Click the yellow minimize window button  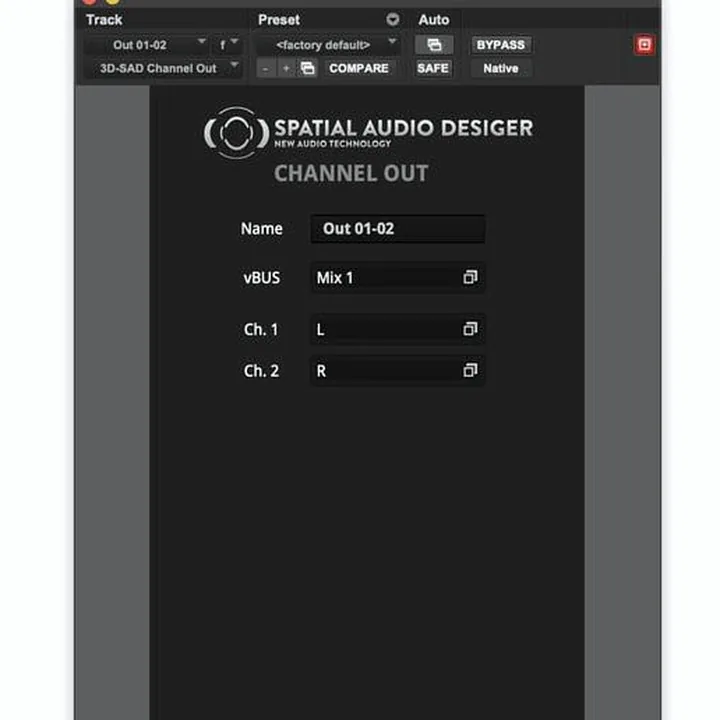point(113,2)
